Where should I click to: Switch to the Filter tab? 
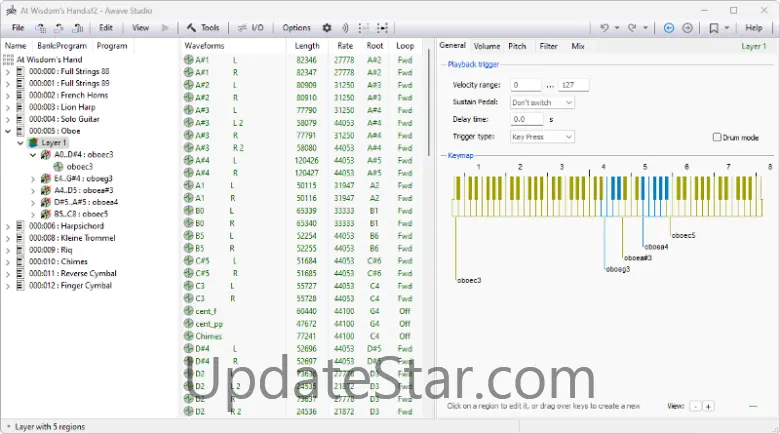548,46
